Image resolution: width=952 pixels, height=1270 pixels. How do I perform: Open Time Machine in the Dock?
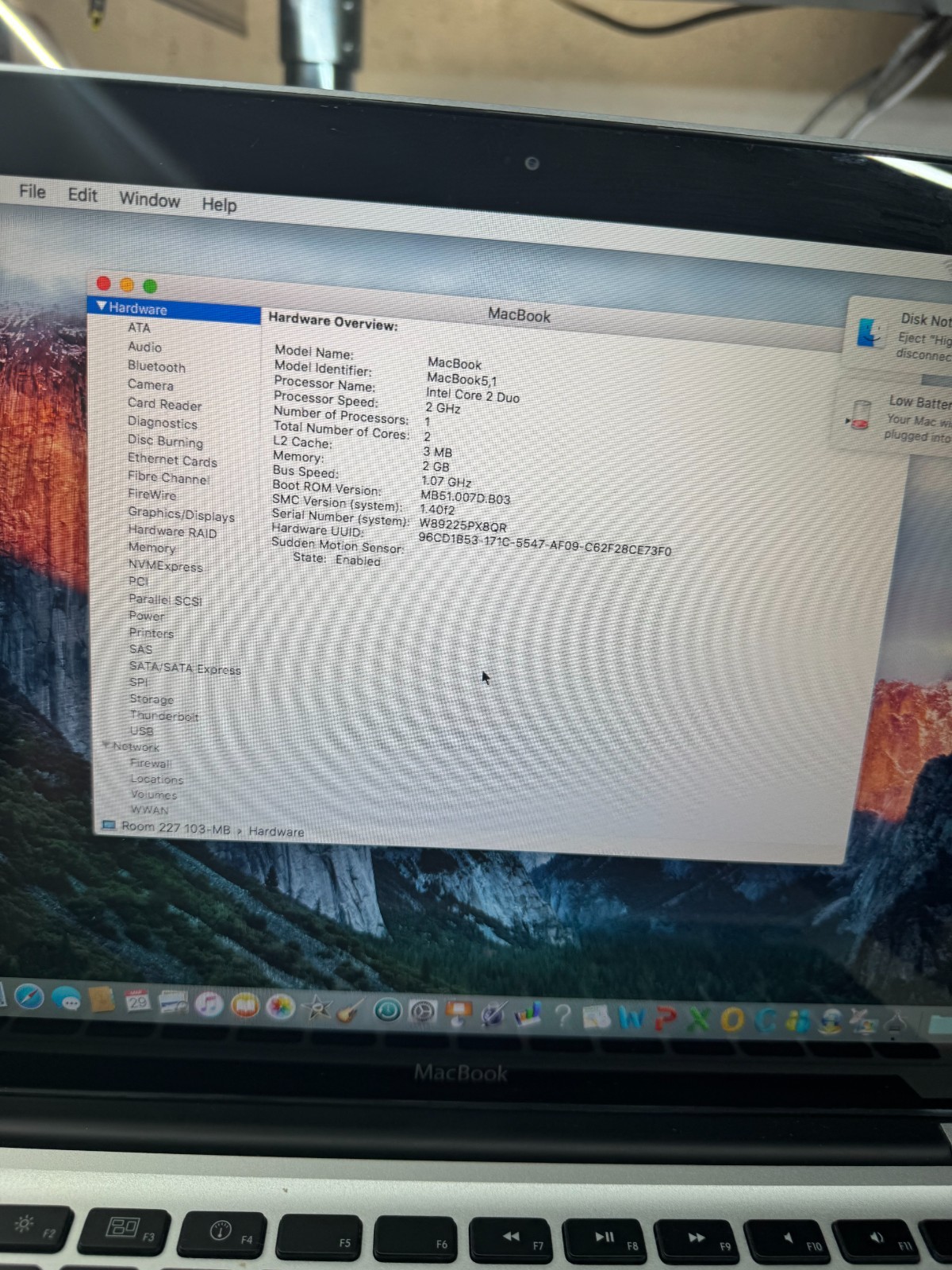click(x=387, y=1010)
